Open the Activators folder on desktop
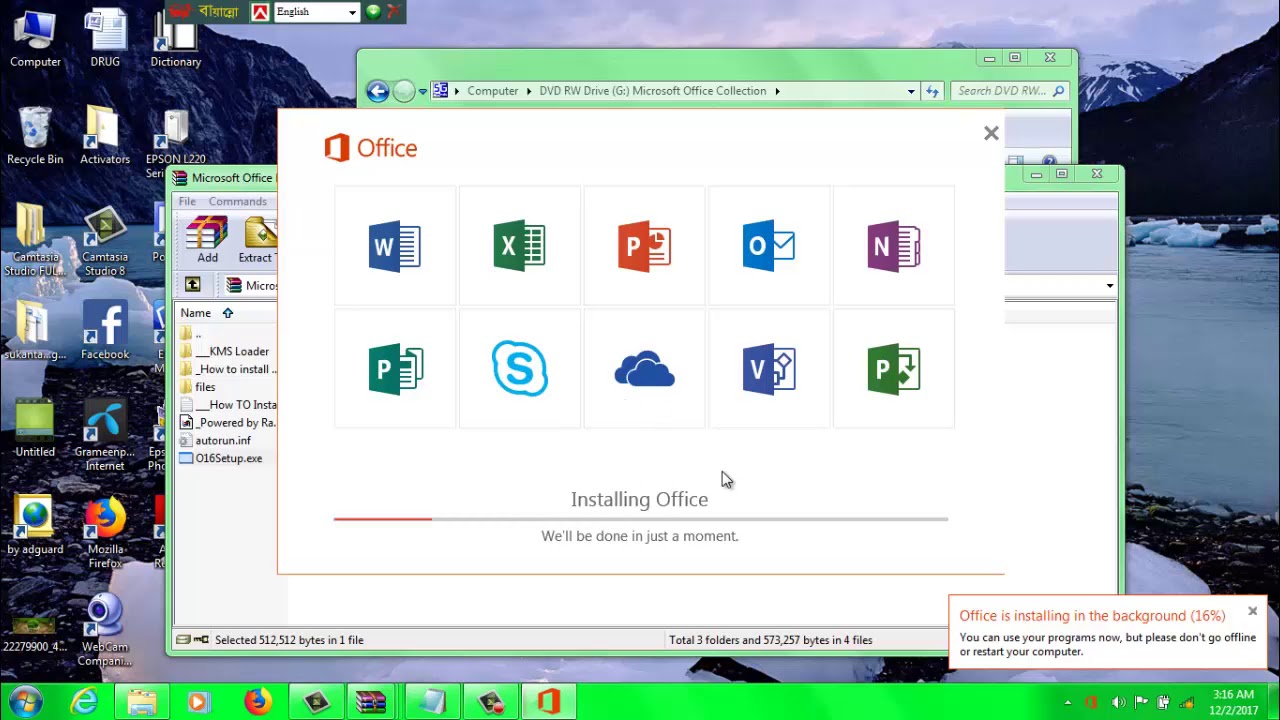 tap(105, 135)
